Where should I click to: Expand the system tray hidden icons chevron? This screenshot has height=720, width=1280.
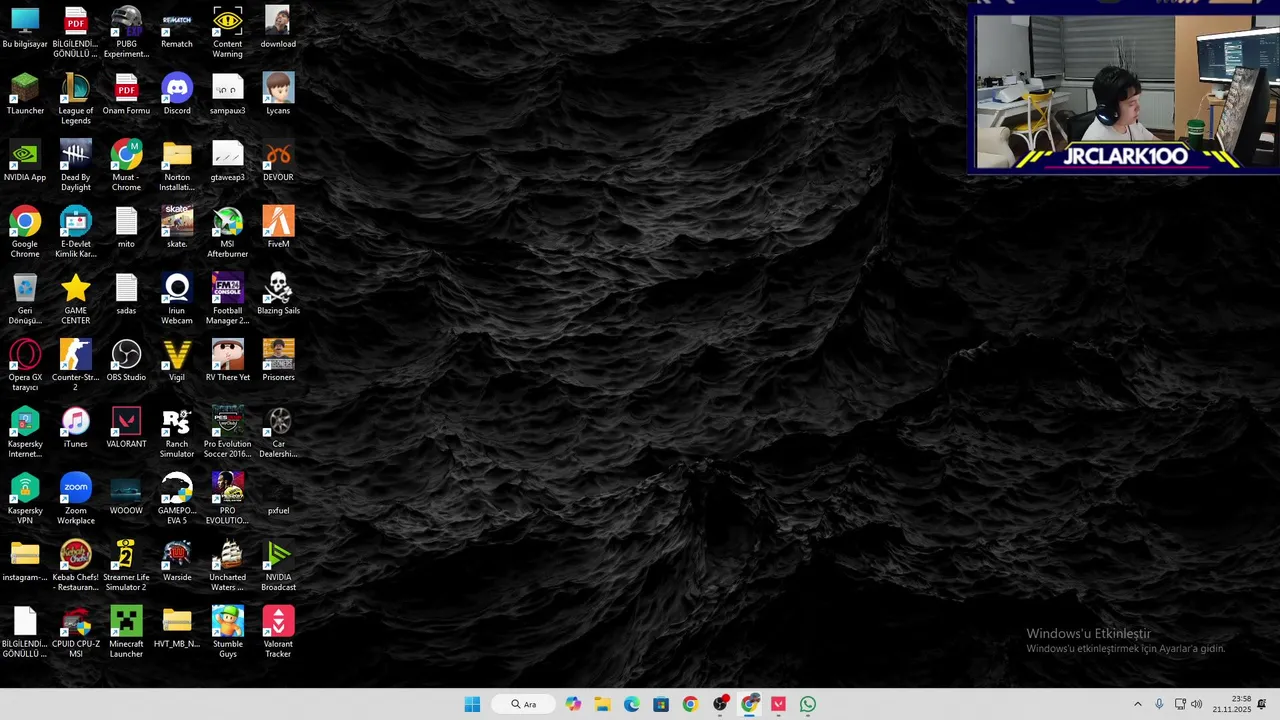pos(1137,704)
